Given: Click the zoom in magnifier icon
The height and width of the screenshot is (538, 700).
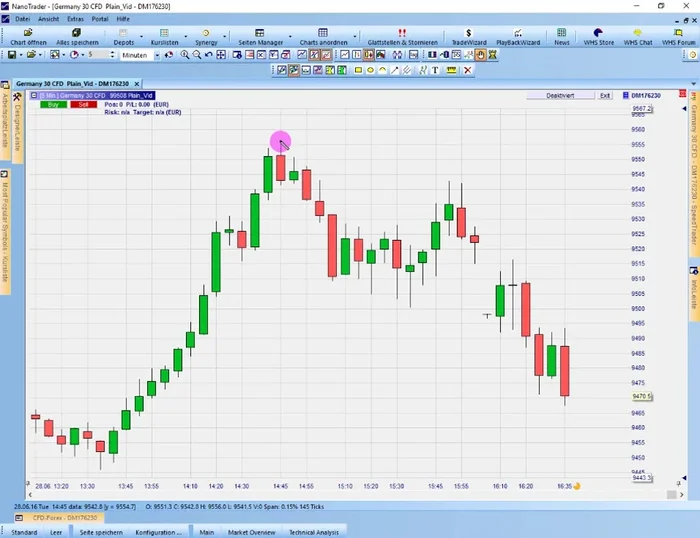Looking at the screenshot, I should pyautogui.click(x=185, y=54).
